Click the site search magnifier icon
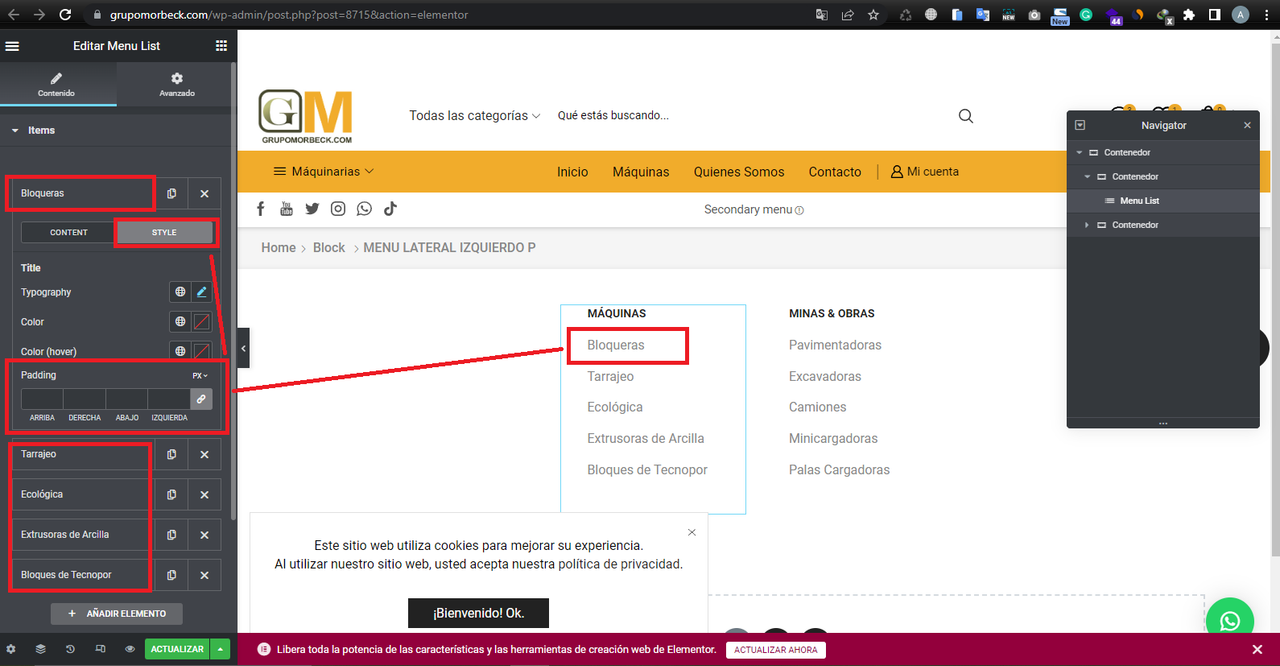The height and width of the screenshot is (666, 1280). (966, 116)
